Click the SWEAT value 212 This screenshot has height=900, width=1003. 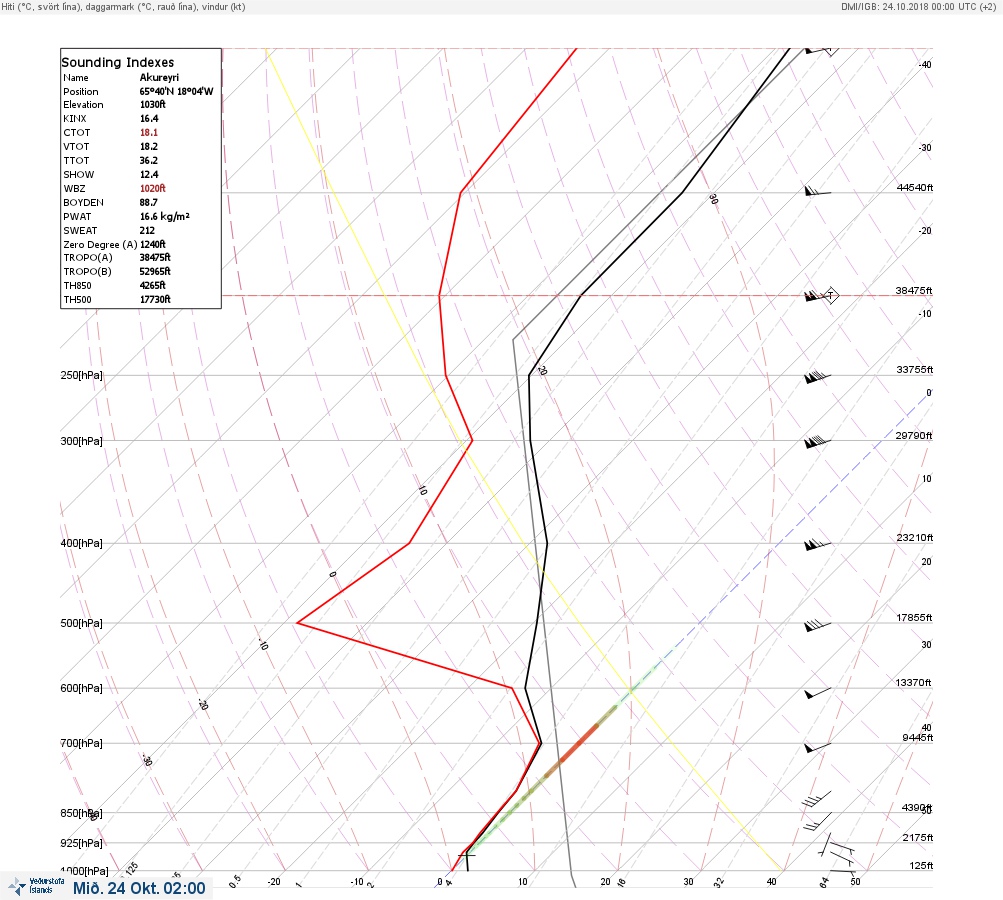pos(147,230)
